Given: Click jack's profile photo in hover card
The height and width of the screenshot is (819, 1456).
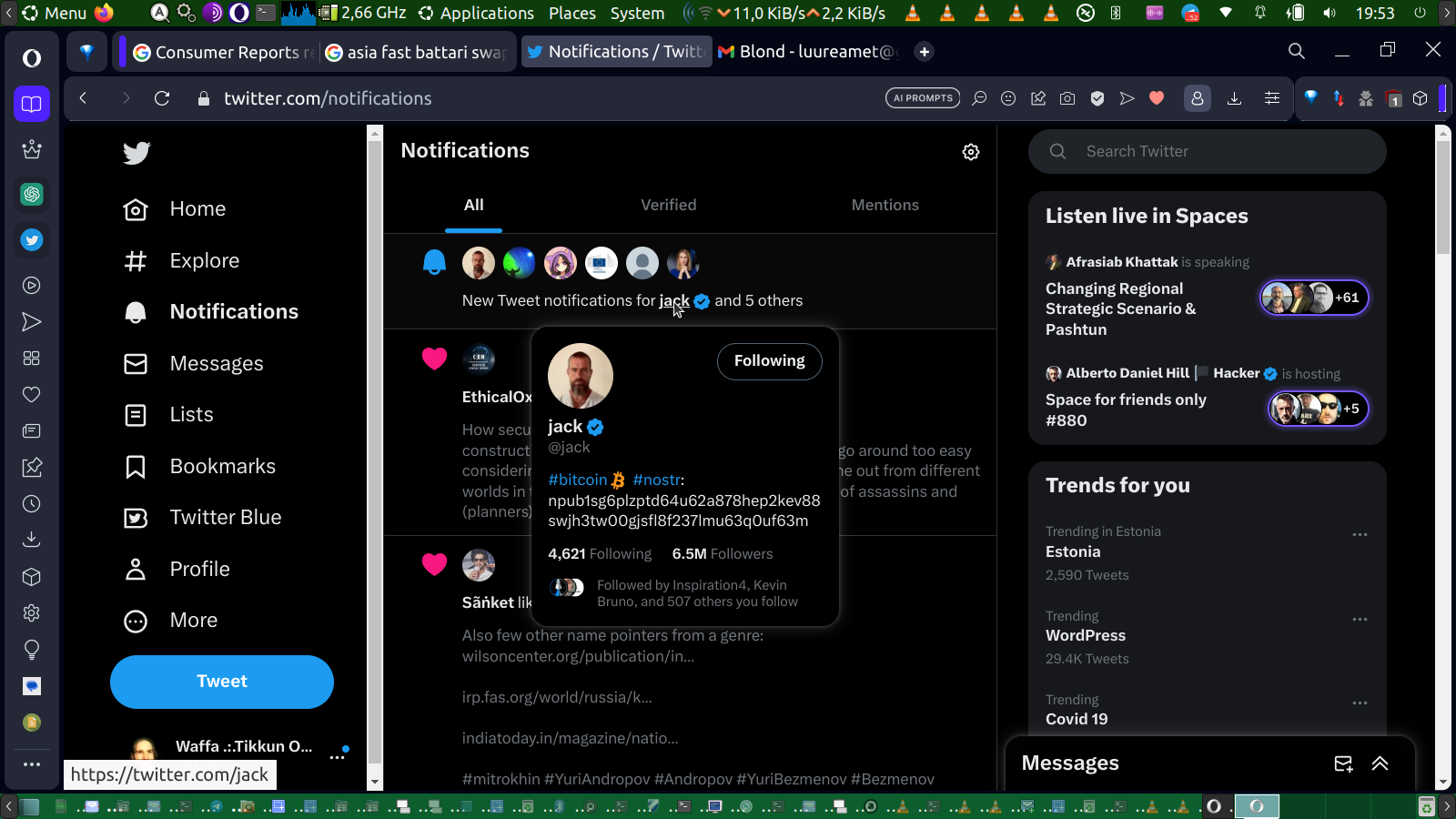Looking at the screenshot, I should (x=581, y=376).
